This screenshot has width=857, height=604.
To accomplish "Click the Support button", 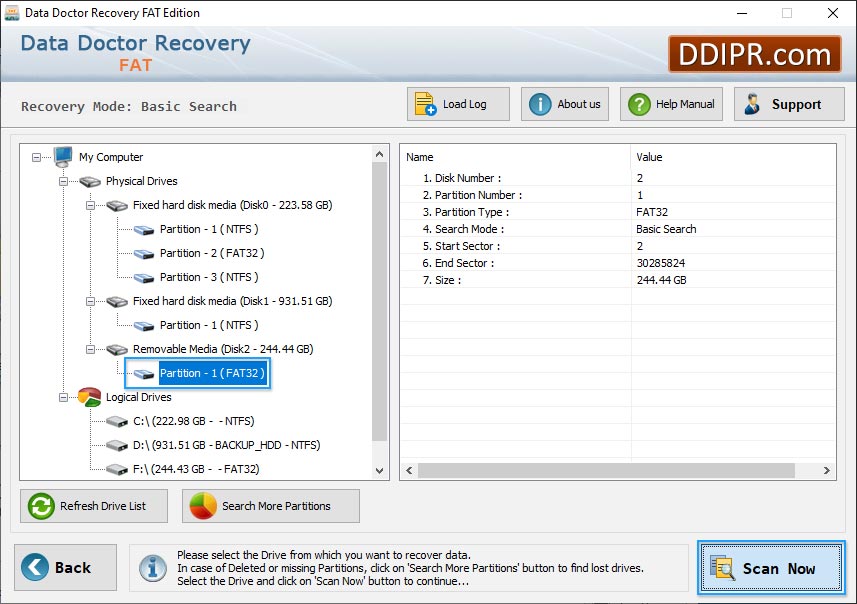I will tap(789, 104).
